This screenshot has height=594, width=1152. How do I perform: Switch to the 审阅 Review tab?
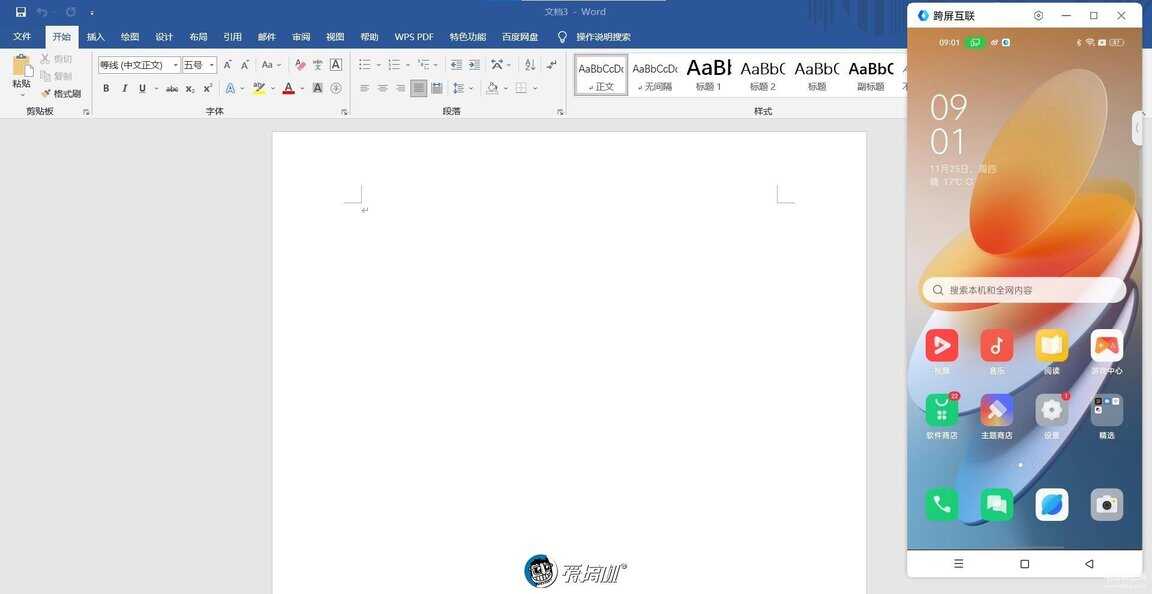pyautogui.click(x=301, y=37)
